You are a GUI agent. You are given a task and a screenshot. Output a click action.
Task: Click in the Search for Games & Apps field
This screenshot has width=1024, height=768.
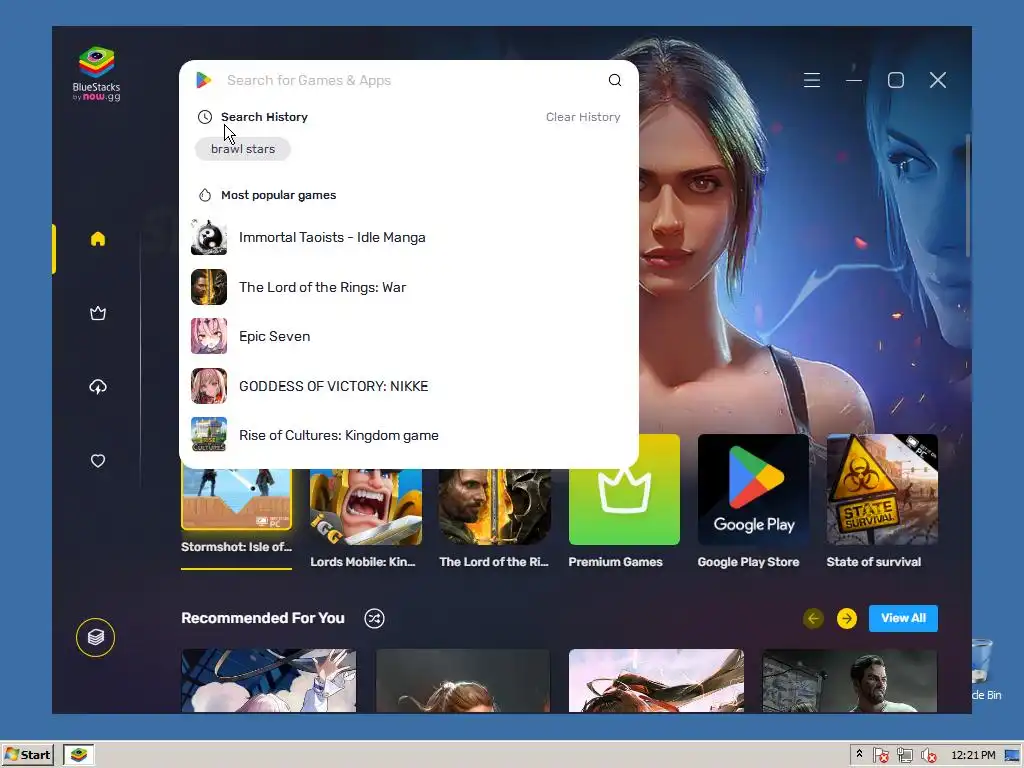tap(411, 80)
